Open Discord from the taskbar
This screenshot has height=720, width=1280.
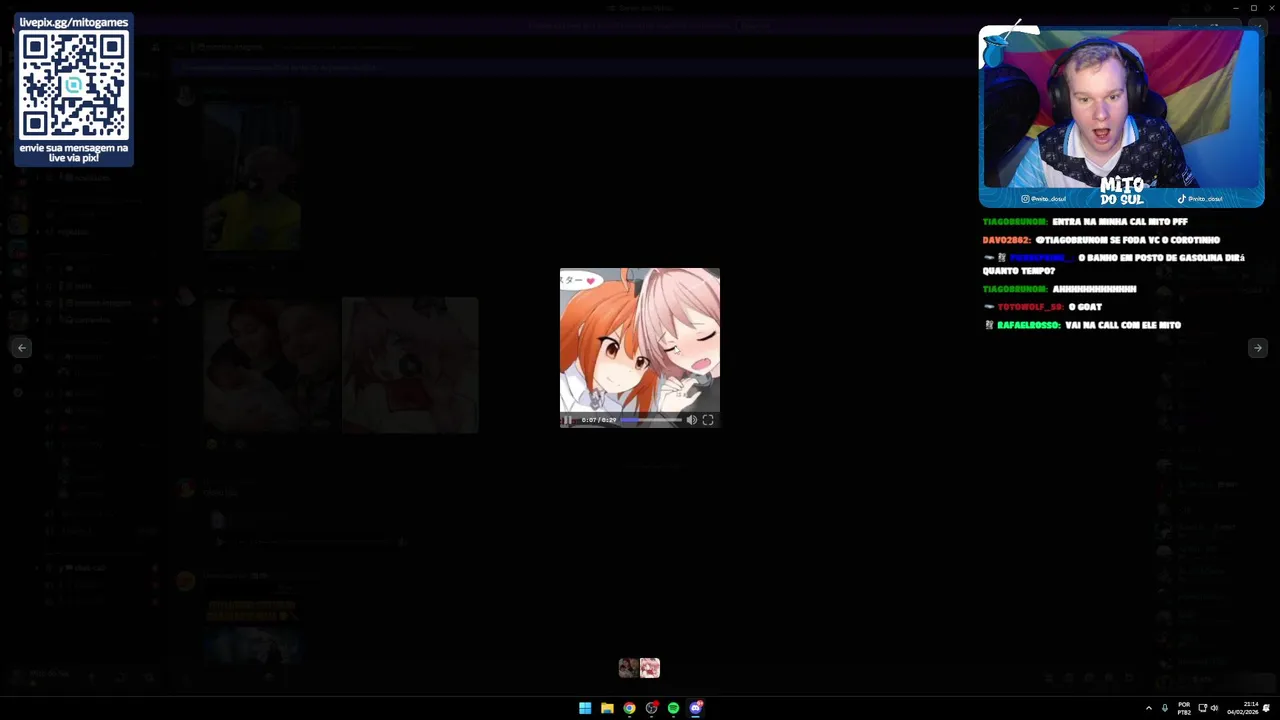695,708
